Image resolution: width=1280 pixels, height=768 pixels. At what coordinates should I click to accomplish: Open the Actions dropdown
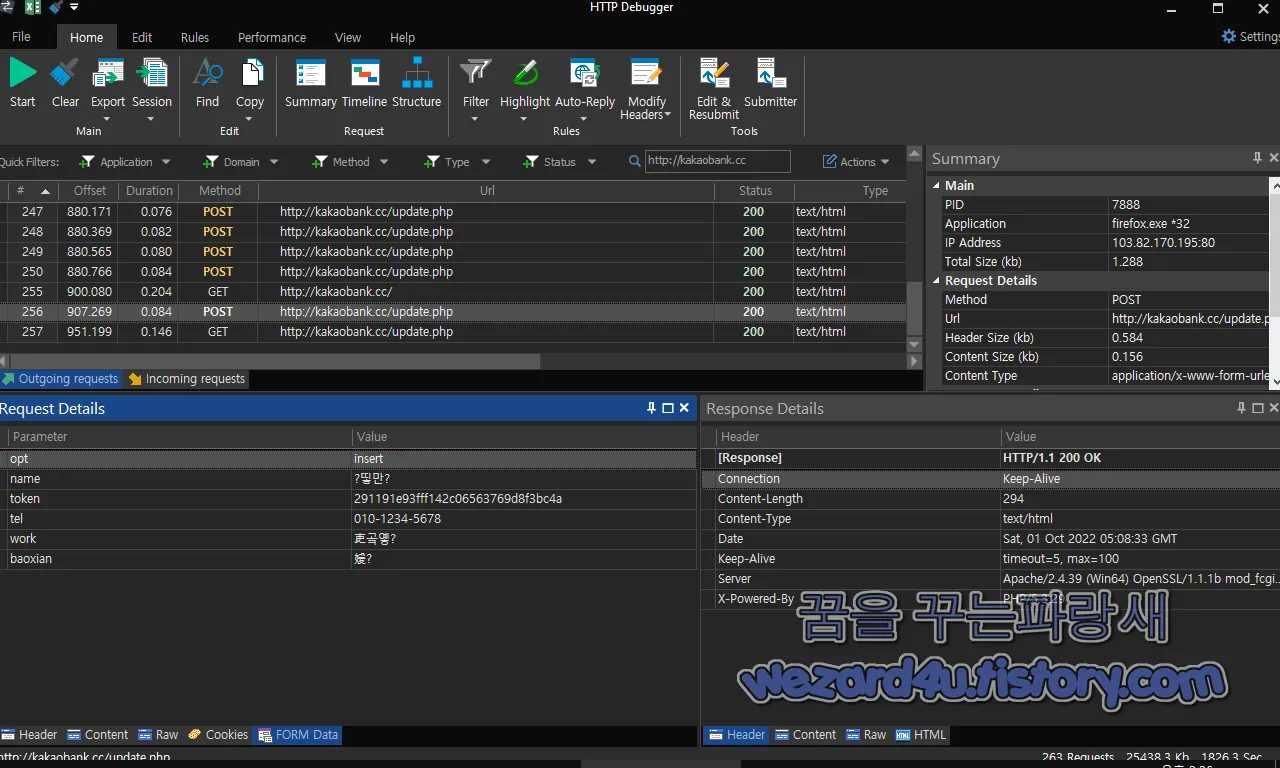coord(856,162)
